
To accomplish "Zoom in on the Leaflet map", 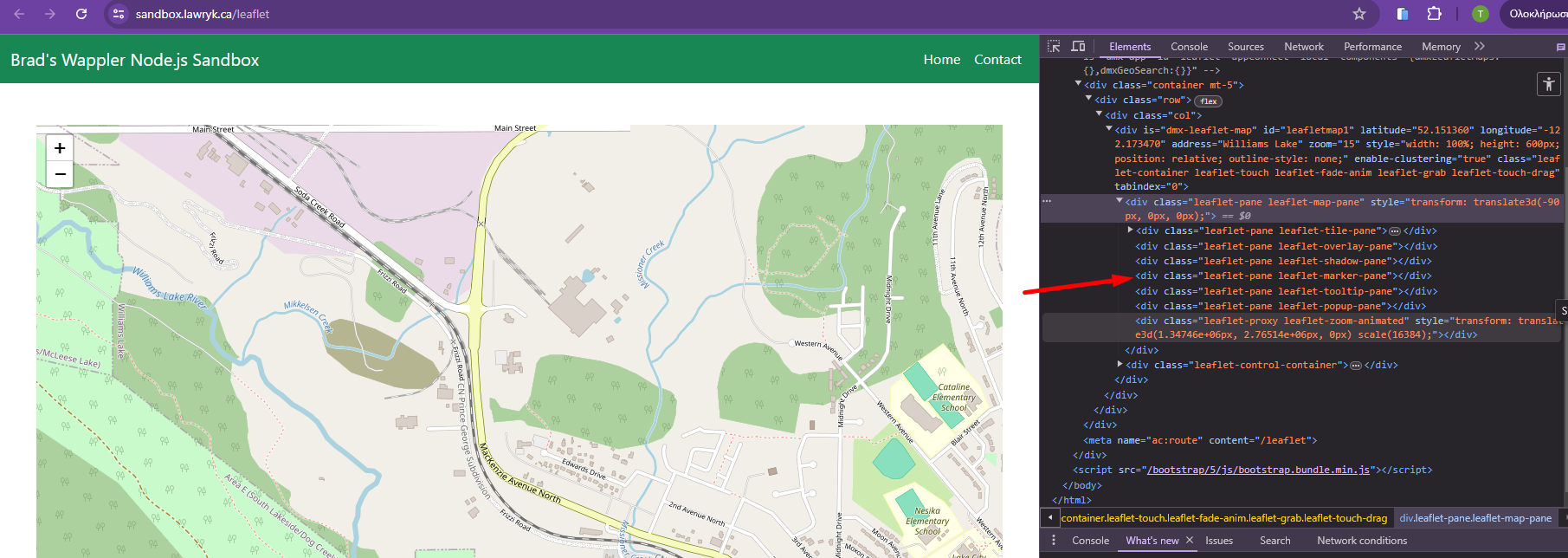I will [60, 148].
